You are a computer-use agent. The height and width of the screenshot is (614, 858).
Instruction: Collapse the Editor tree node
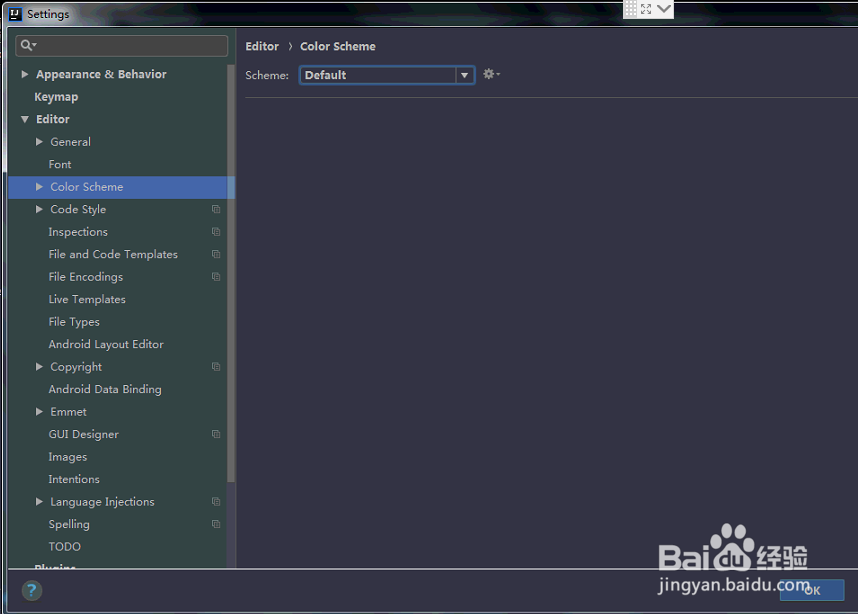[25, 119]
